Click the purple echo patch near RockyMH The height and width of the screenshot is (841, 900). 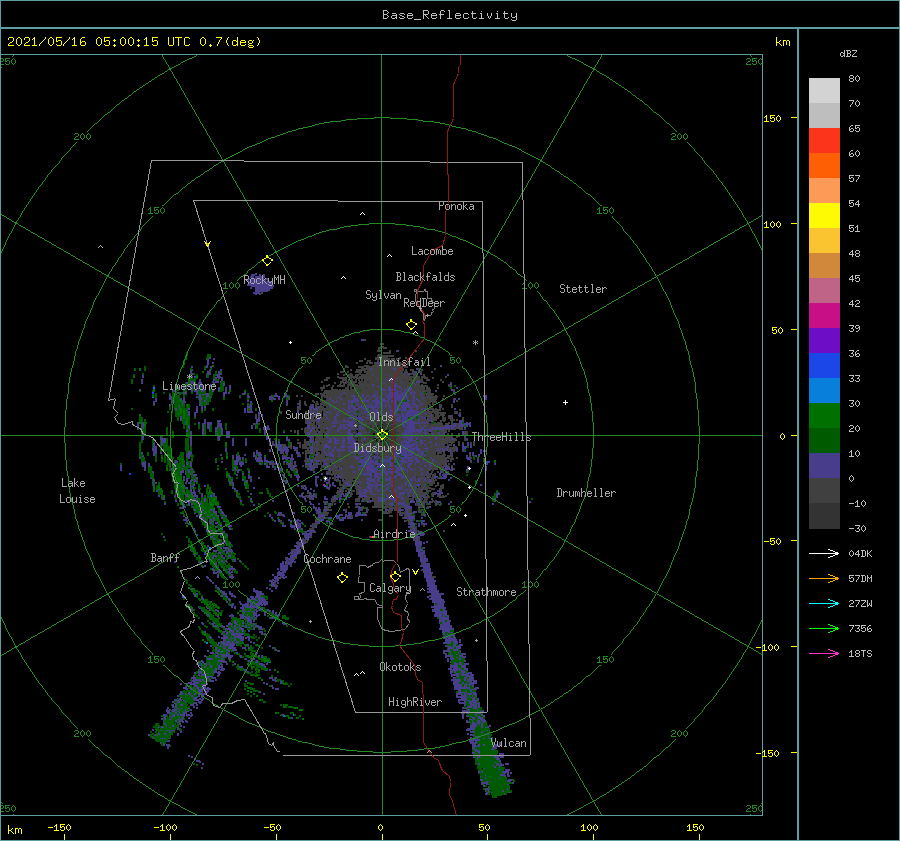(262, 285)
